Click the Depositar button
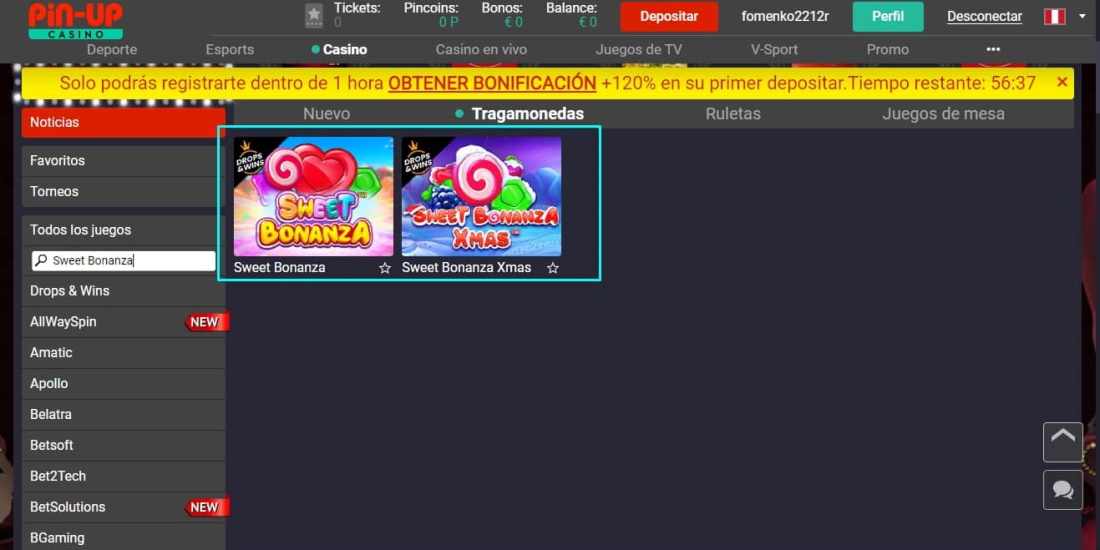This screenshot has height=550, width=1100. (669, 17)
